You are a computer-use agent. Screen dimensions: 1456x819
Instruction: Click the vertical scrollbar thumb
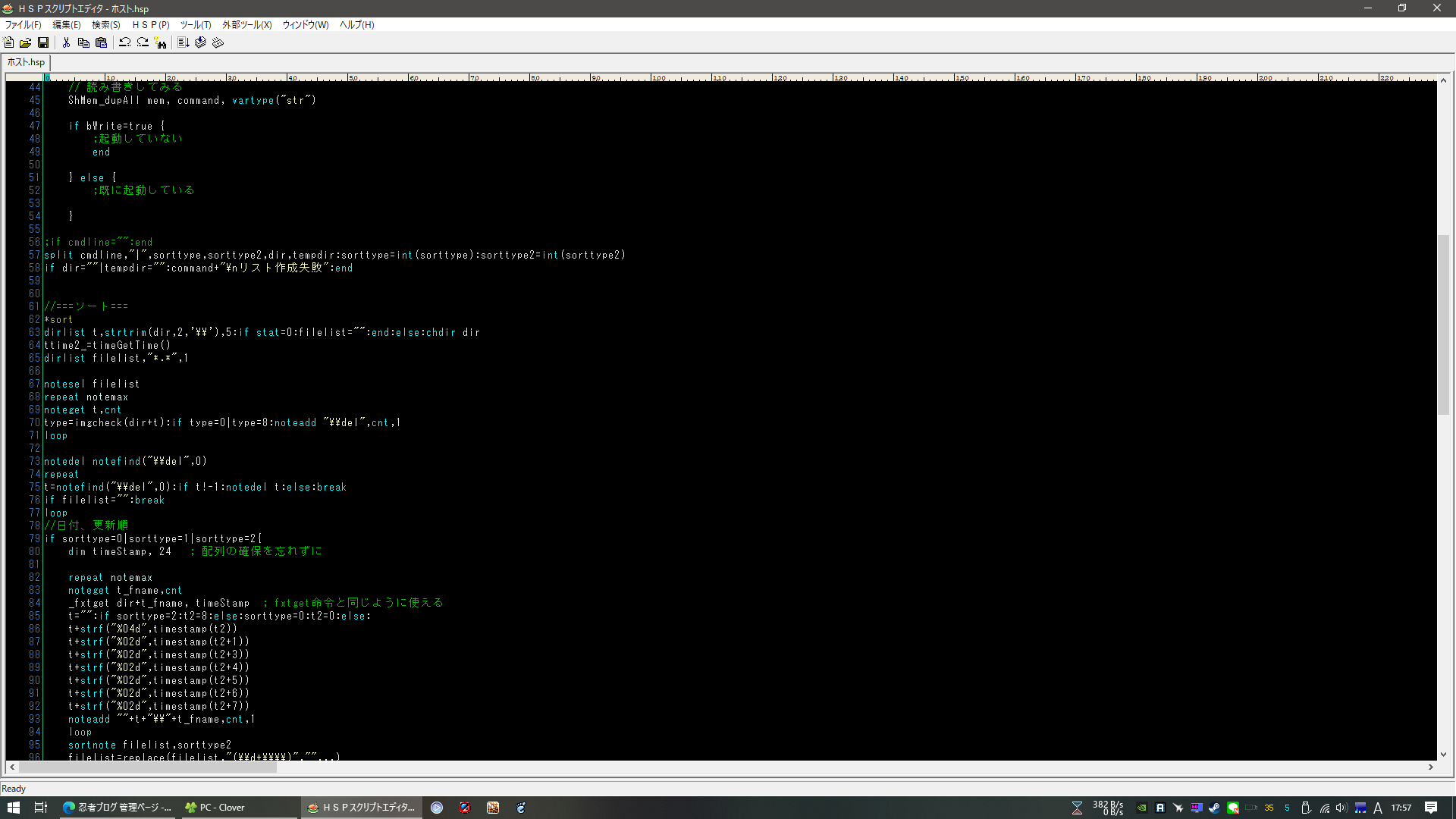click(1443, 325)
